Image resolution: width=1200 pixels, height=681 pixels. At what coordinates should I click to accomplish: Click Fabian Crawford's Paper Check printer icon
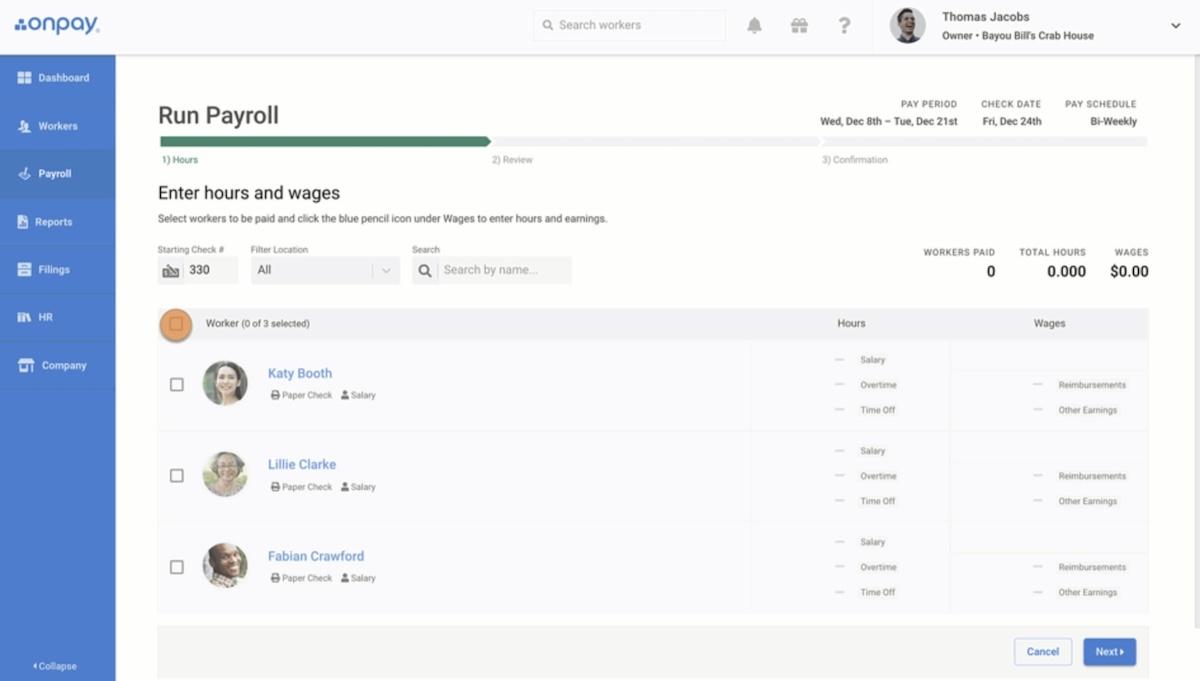pyautogui.click(x=275, y=578)
